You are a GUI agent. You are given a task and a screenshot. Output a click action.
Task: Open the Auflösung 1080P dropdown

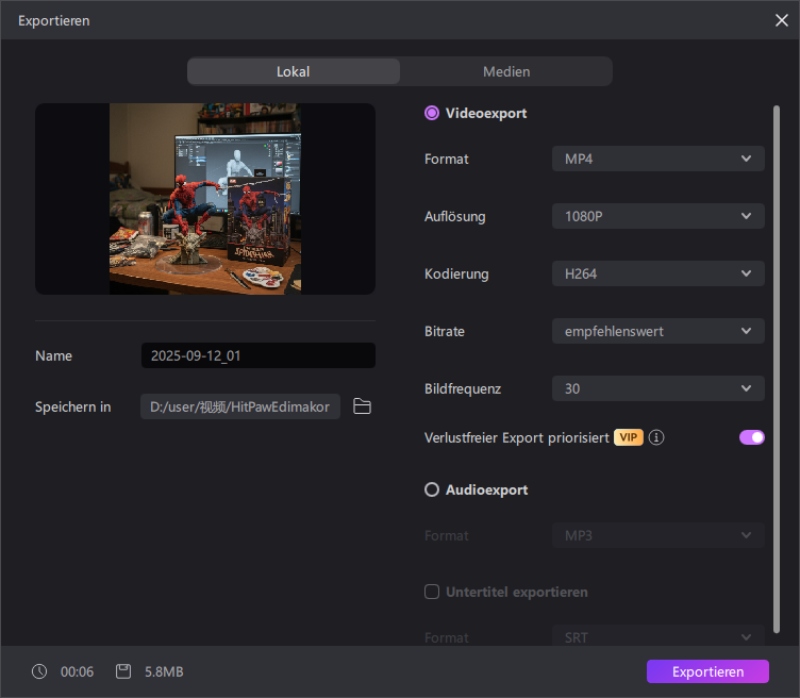pos(658,216)
